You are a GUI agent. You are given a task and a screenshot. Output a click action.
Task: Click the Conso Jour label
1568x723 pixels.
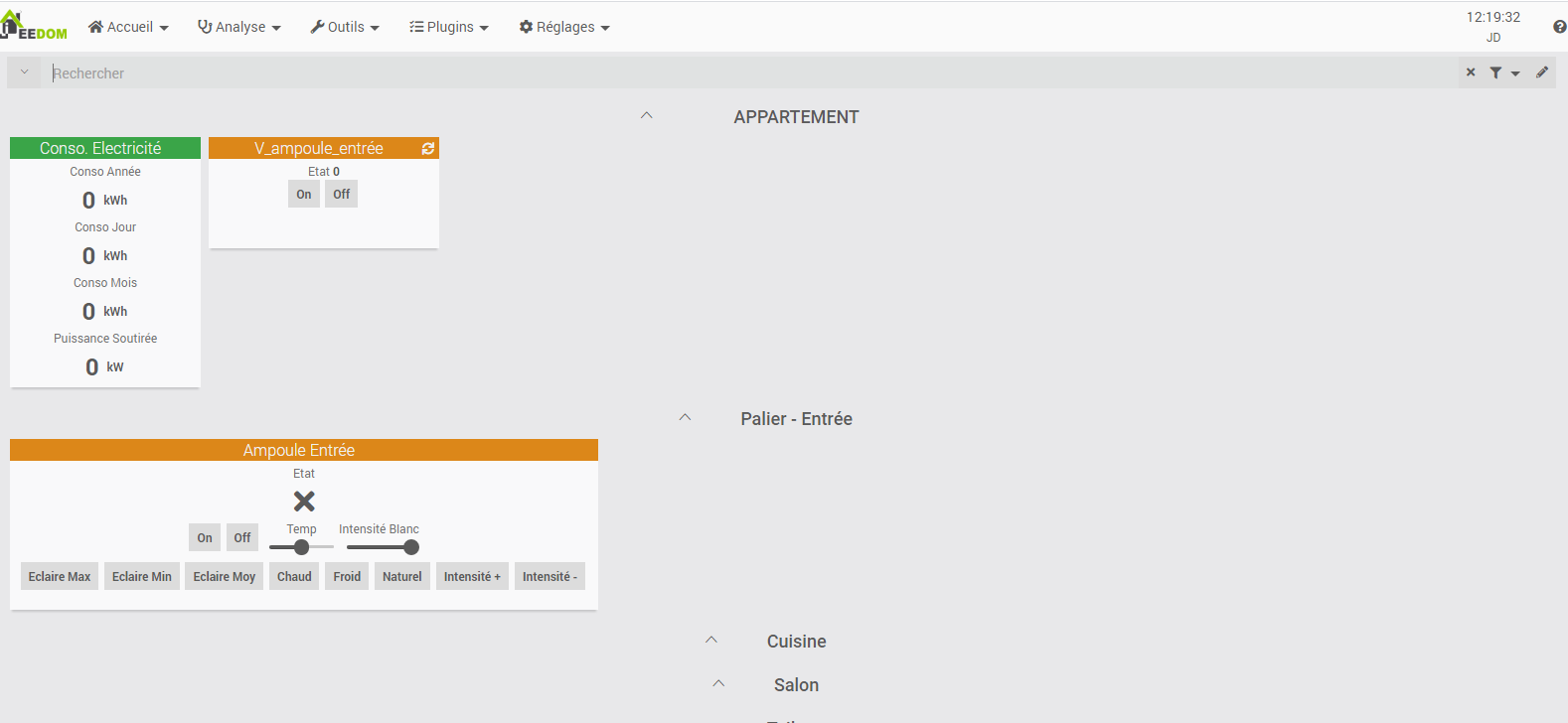(105, 227)
